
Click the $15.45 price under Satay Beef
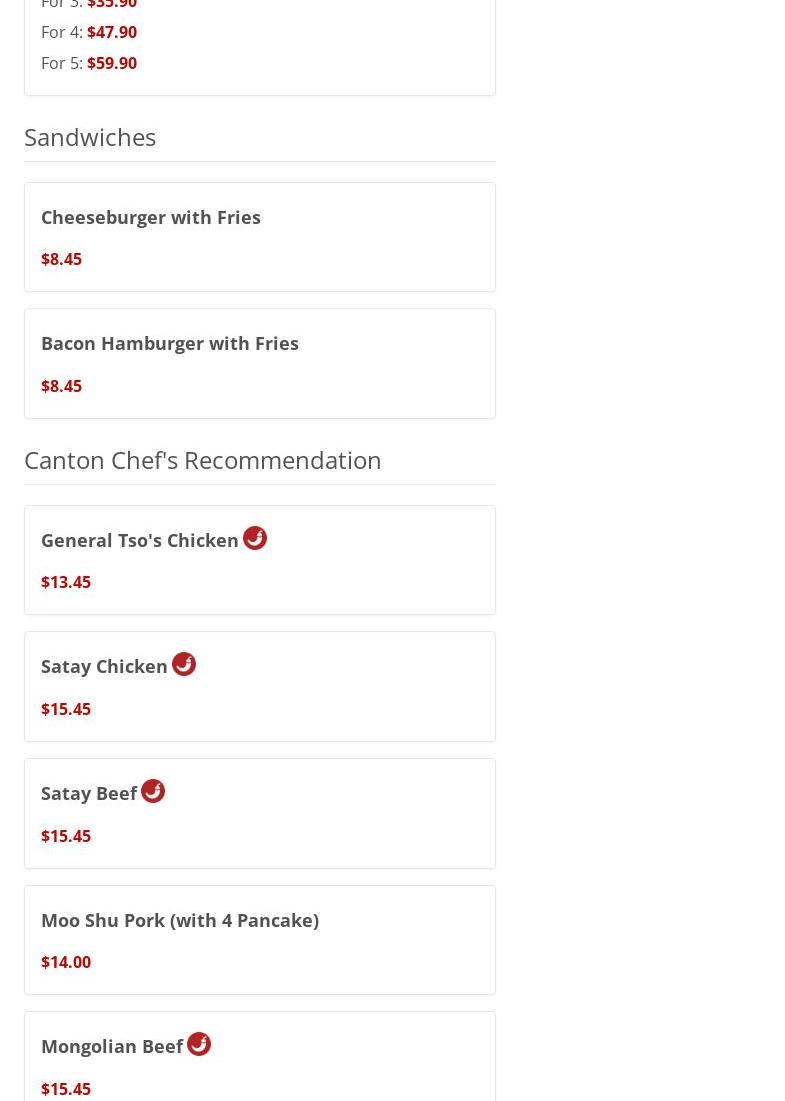tap(66, 836)
